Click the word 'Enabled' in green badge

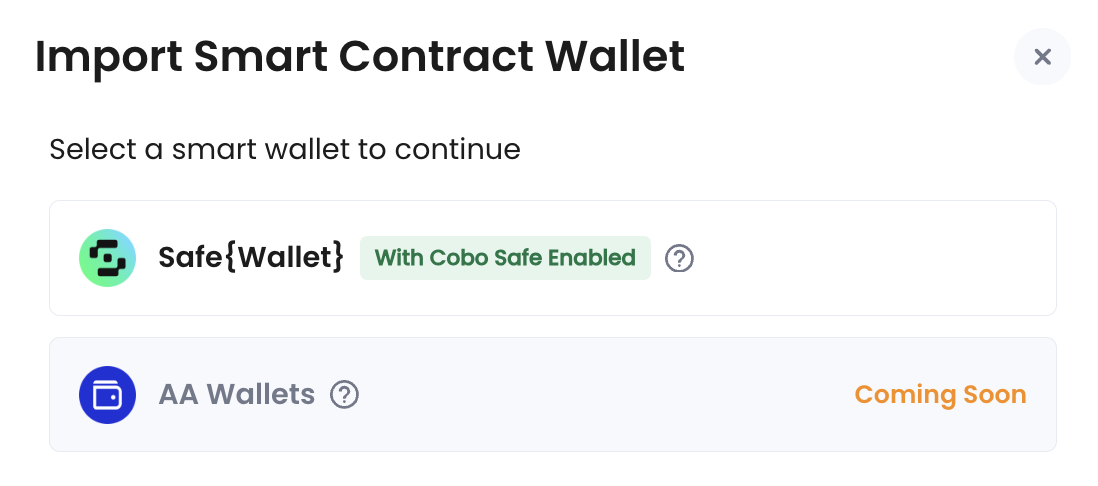pos(592,258)
